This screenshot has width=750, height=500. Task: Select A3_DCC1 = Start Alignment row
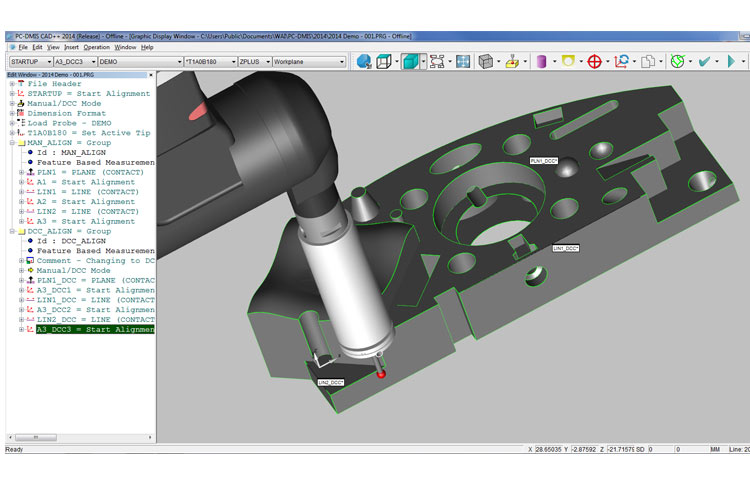pyautogui.click(x=96, y=290)
